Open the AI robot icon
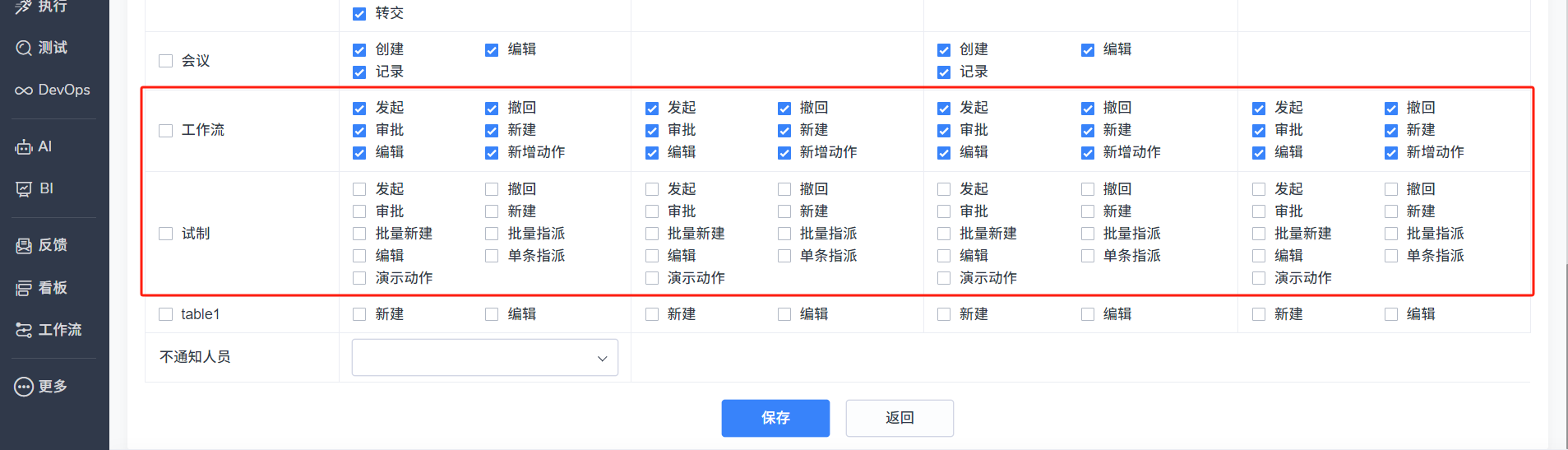This screenshot has height=450, width=1568. click(24, 147)
